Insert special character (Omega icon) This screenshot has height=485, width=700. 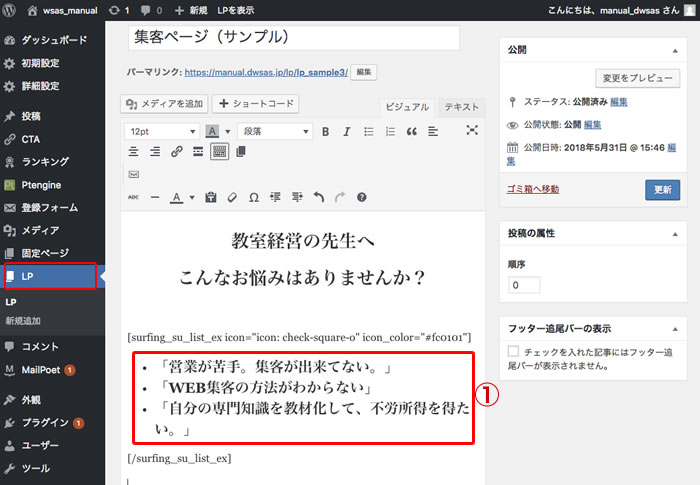[253, 197]
